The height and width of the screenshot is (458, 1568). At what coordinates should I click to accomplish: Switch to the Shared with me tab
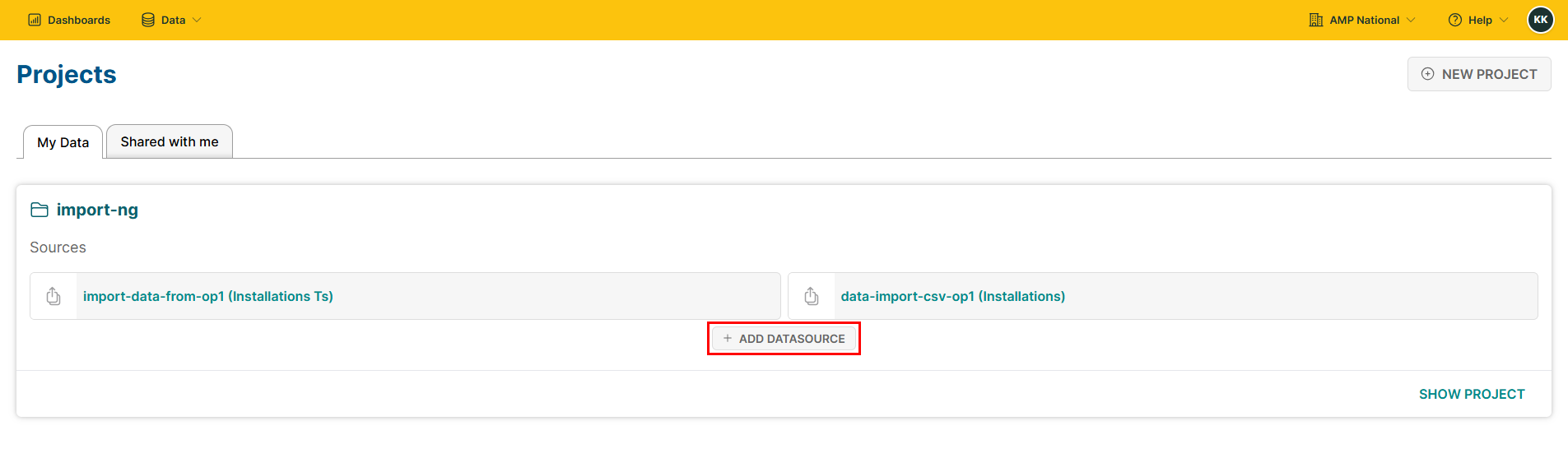pyautogui.click(x=170, y=141)
